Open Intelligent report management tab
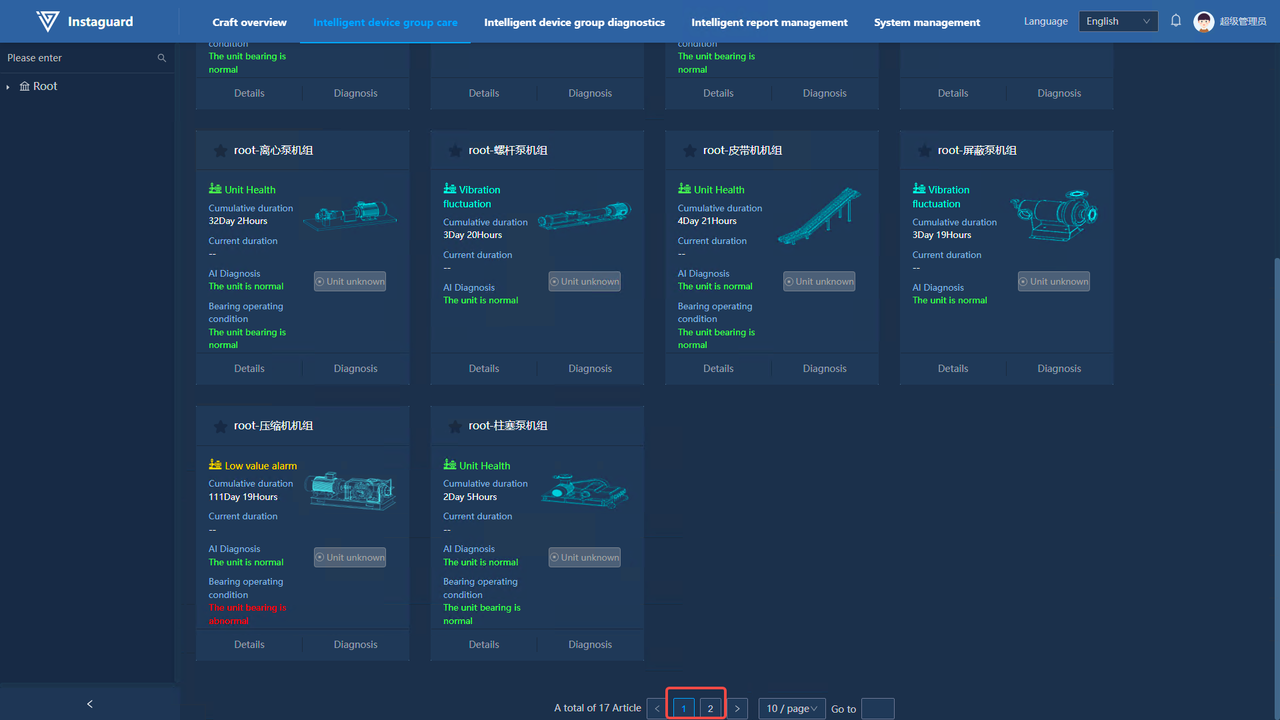Image resolution: width=1280 pixels, height=720 pixels. [x=769, y=22]
